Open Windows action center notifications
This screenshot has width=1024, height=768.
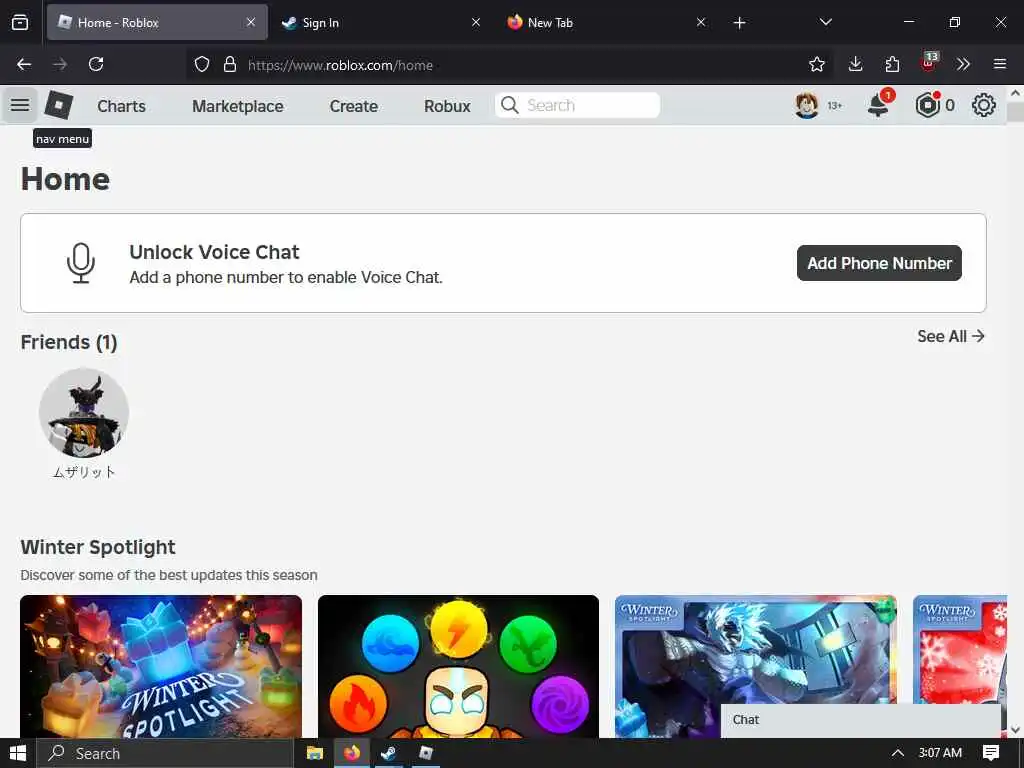coord(991,753)
